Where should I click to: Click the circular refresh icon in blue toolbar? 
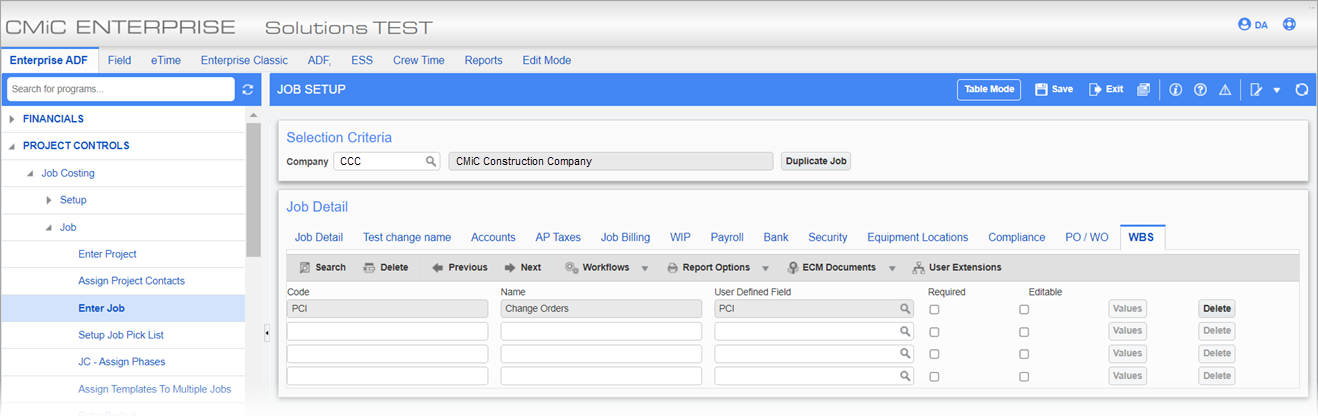1302,89
